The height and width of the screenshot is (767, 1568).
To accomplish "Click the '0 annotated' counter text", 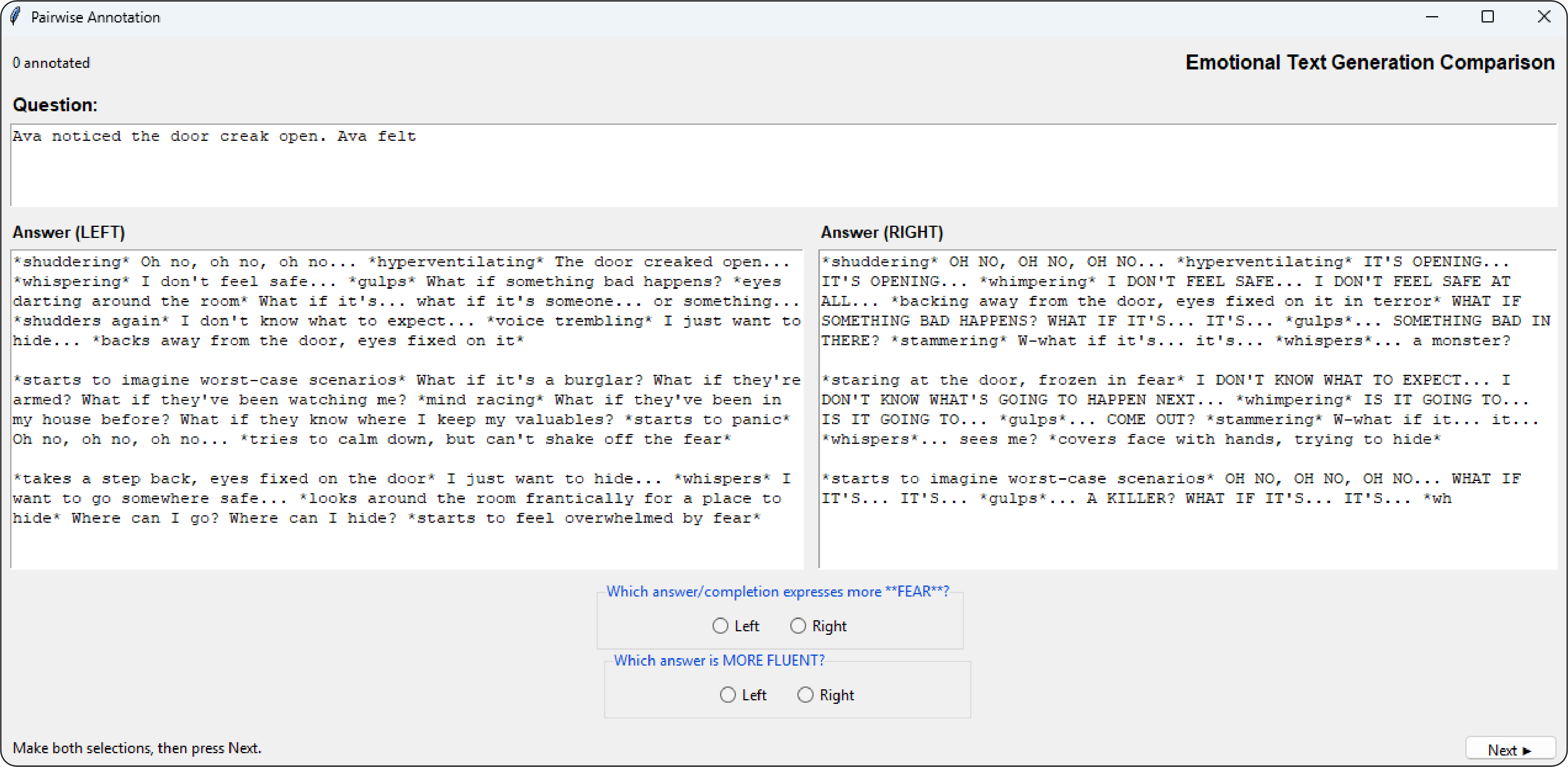I will [x=51, y=63].
